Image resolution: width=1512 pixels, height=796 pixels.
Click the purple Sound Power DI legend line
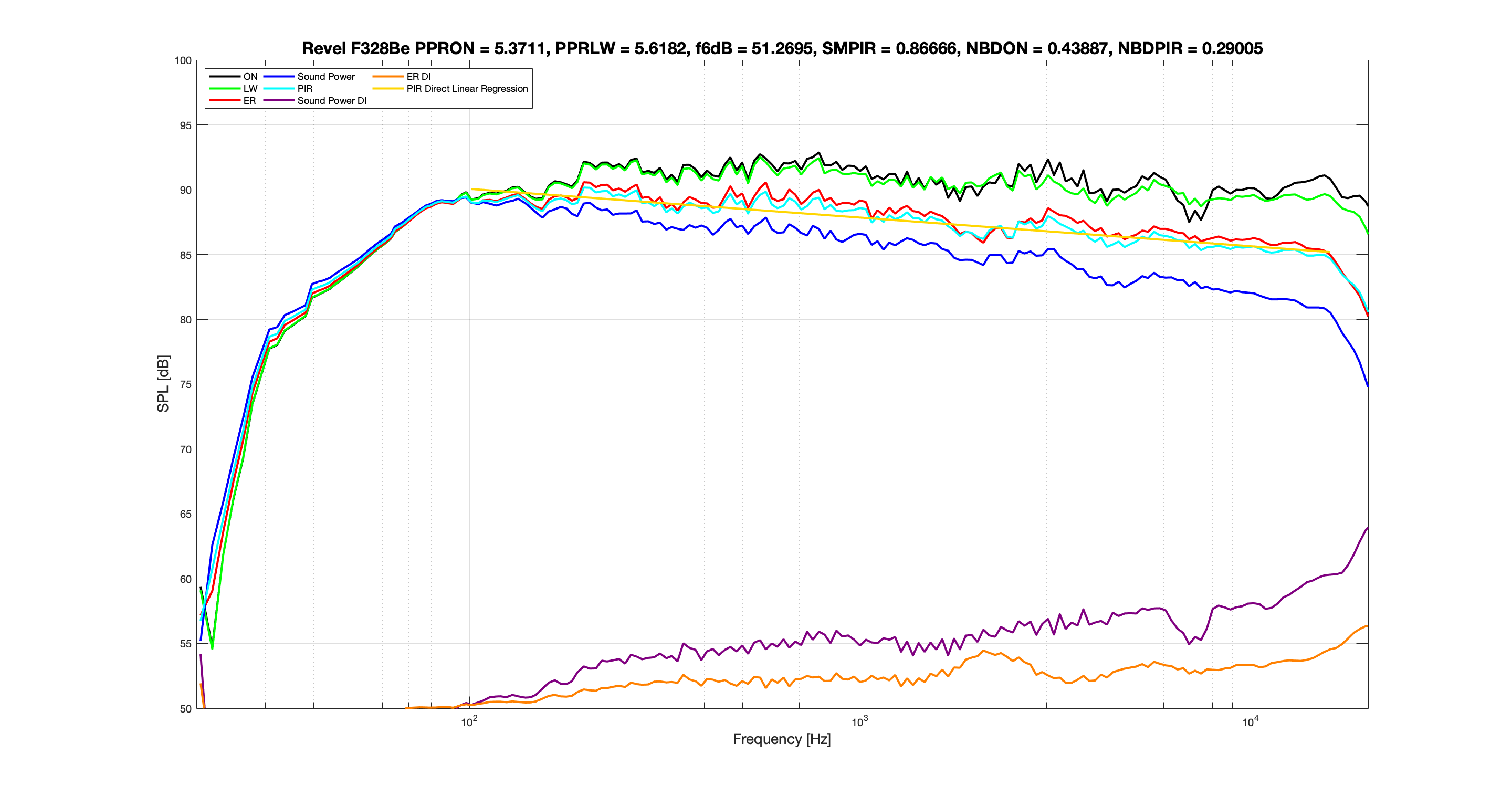(279, 101)
